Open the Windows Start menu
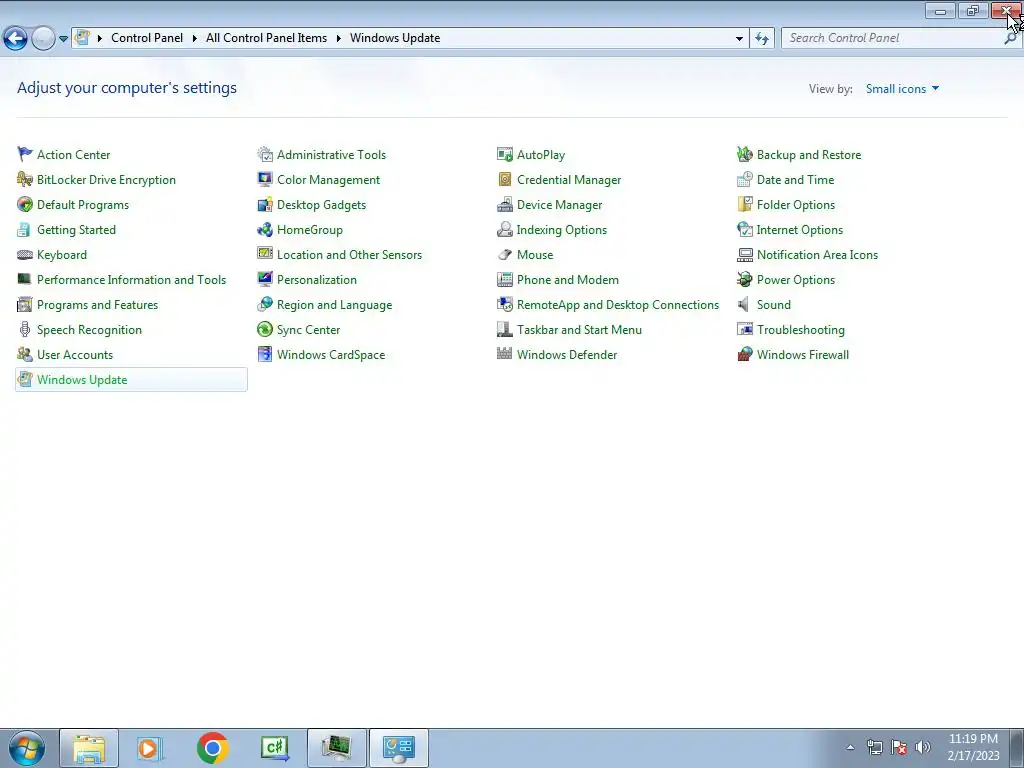Screen dimensions: 1024x768 coord(27,748)
